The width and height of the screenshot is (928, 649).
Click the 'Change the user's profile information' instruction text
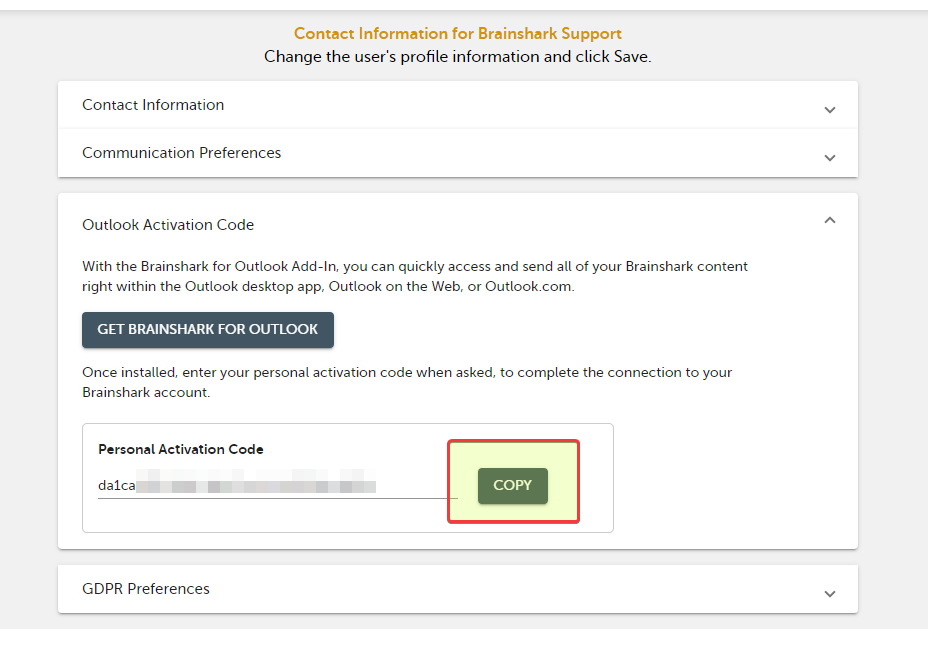457,57
